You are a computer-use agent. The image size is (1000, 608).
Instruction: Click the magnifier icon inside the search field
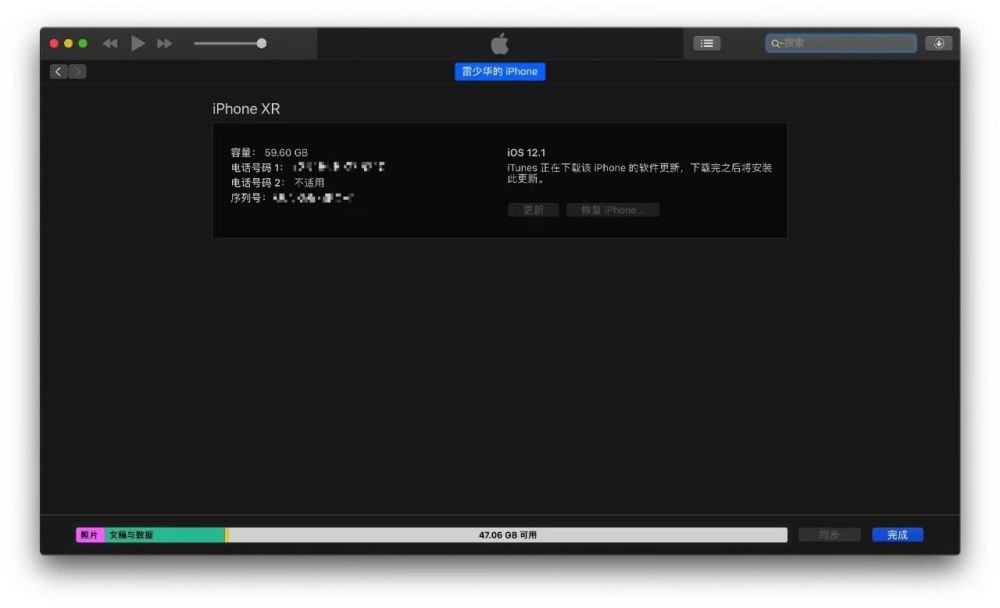(x=774, y=43)
